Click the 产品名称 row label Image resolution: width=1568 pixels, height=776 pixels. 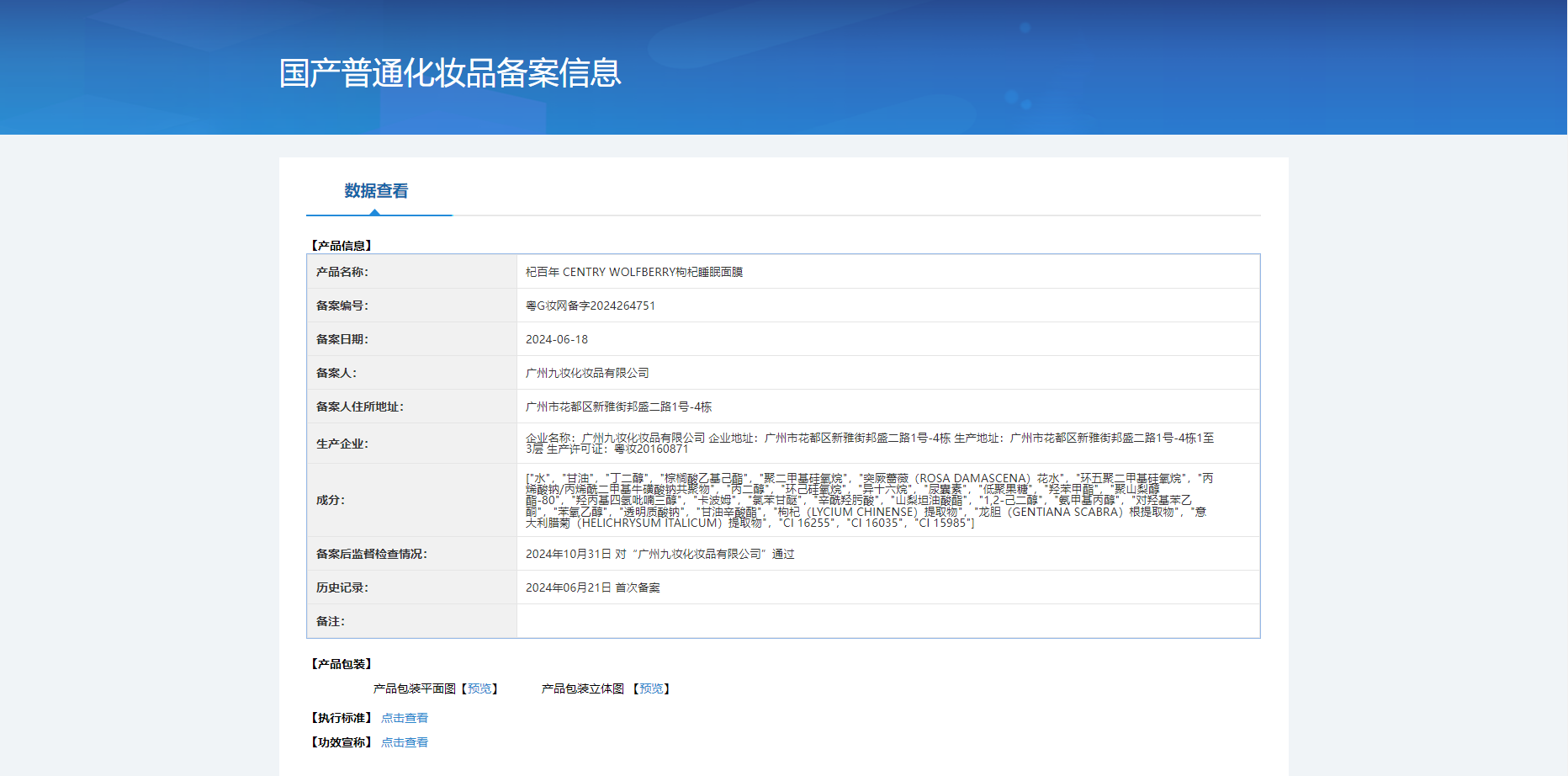tap(342, 272)
